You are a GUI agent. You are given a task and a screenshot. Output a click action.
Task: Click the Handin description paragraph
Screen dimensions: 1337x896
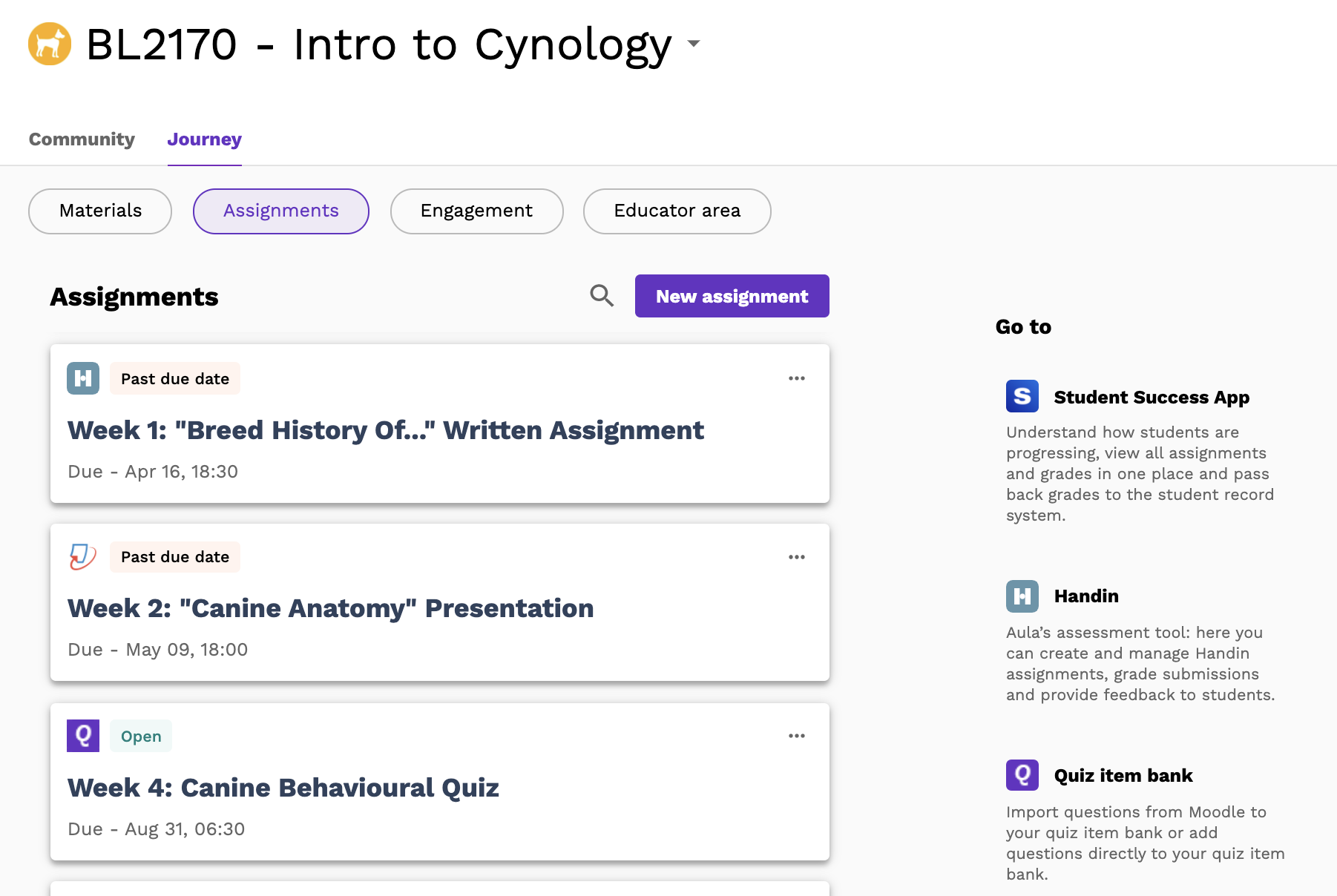pyautogui.click(x=1140, y=664)
